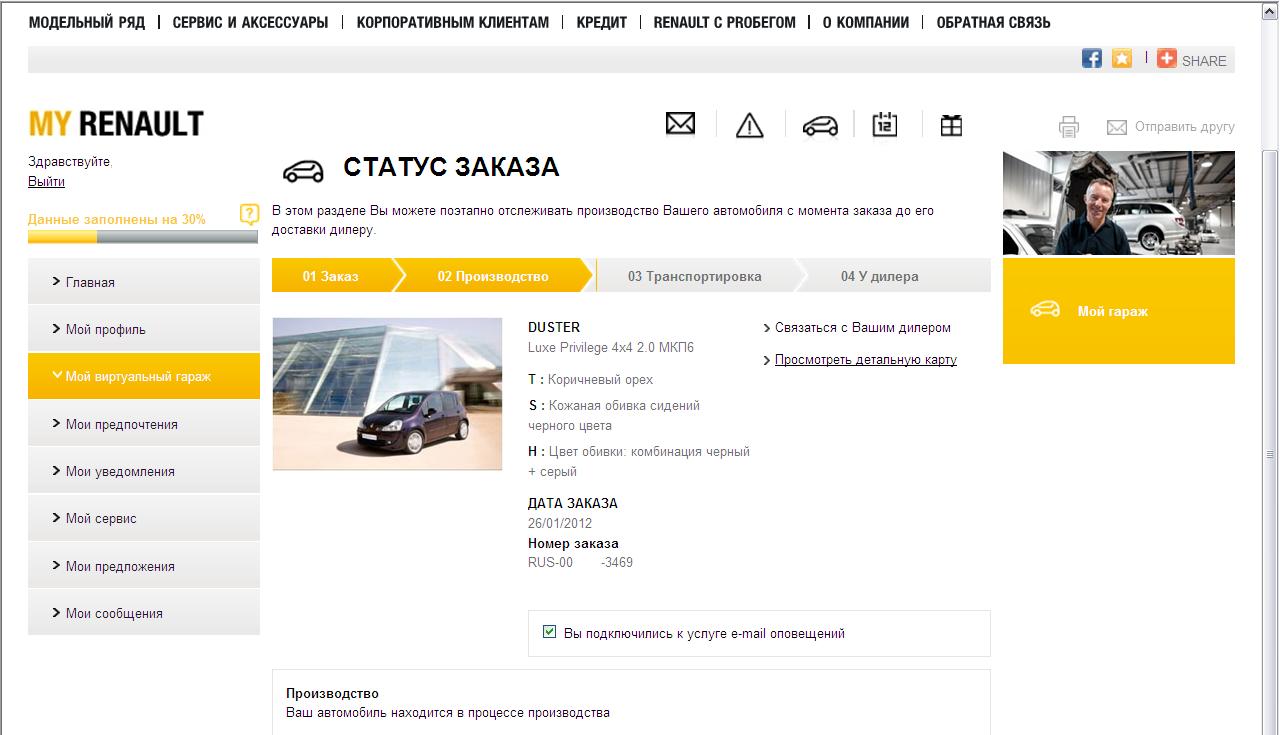
Task: Expand Мои предложения section
Action: point(144,566)
